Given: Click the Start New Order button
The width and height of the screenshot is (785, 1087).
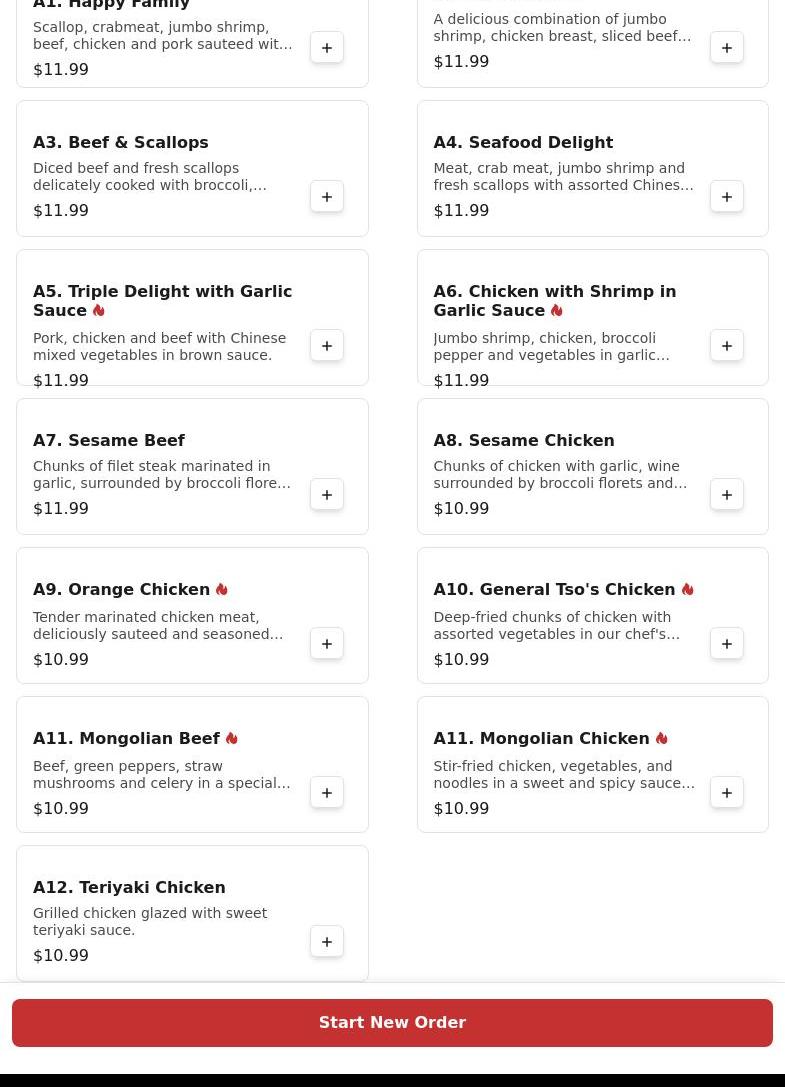Looking at the screenshot, I should pos(392,1023).
